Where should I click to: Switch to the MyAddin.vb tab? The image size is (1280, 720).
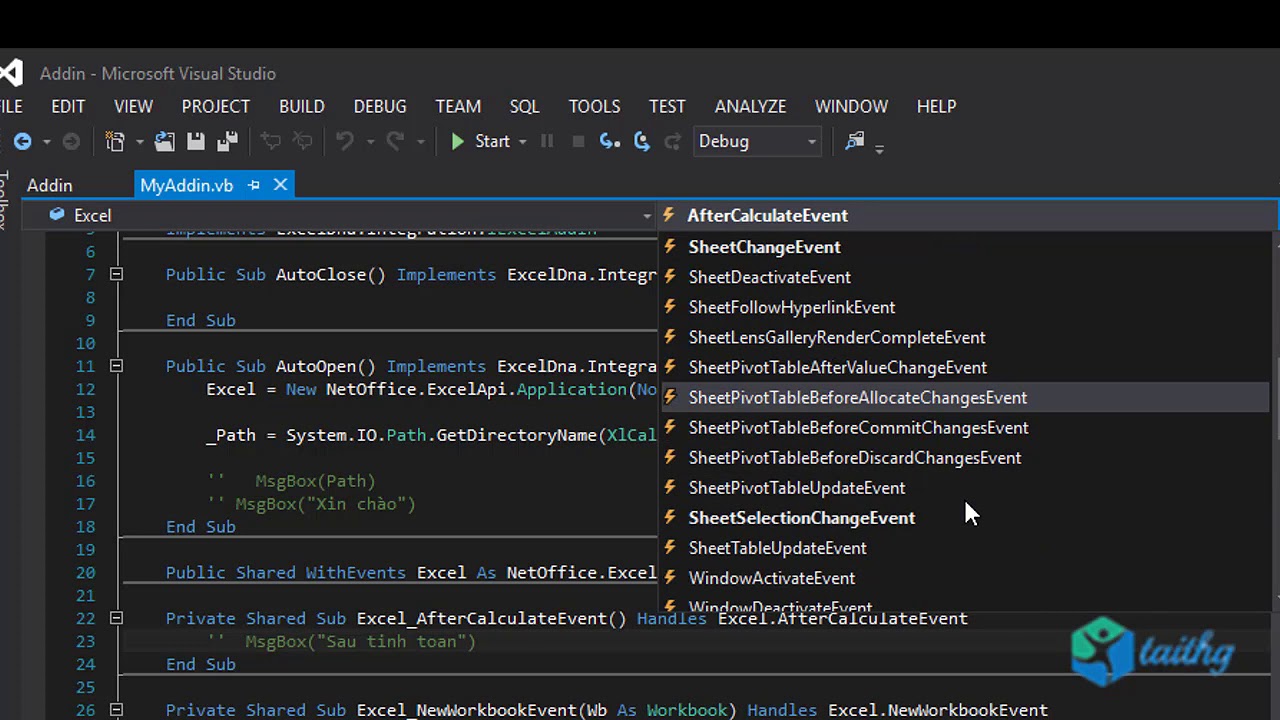tap(187, 185)
